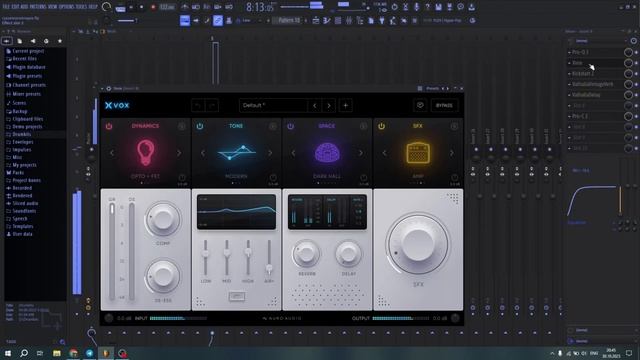
Task: Switch Dynamics mode with left arrow
Action: pyautogui.click(x=112, y=153)
